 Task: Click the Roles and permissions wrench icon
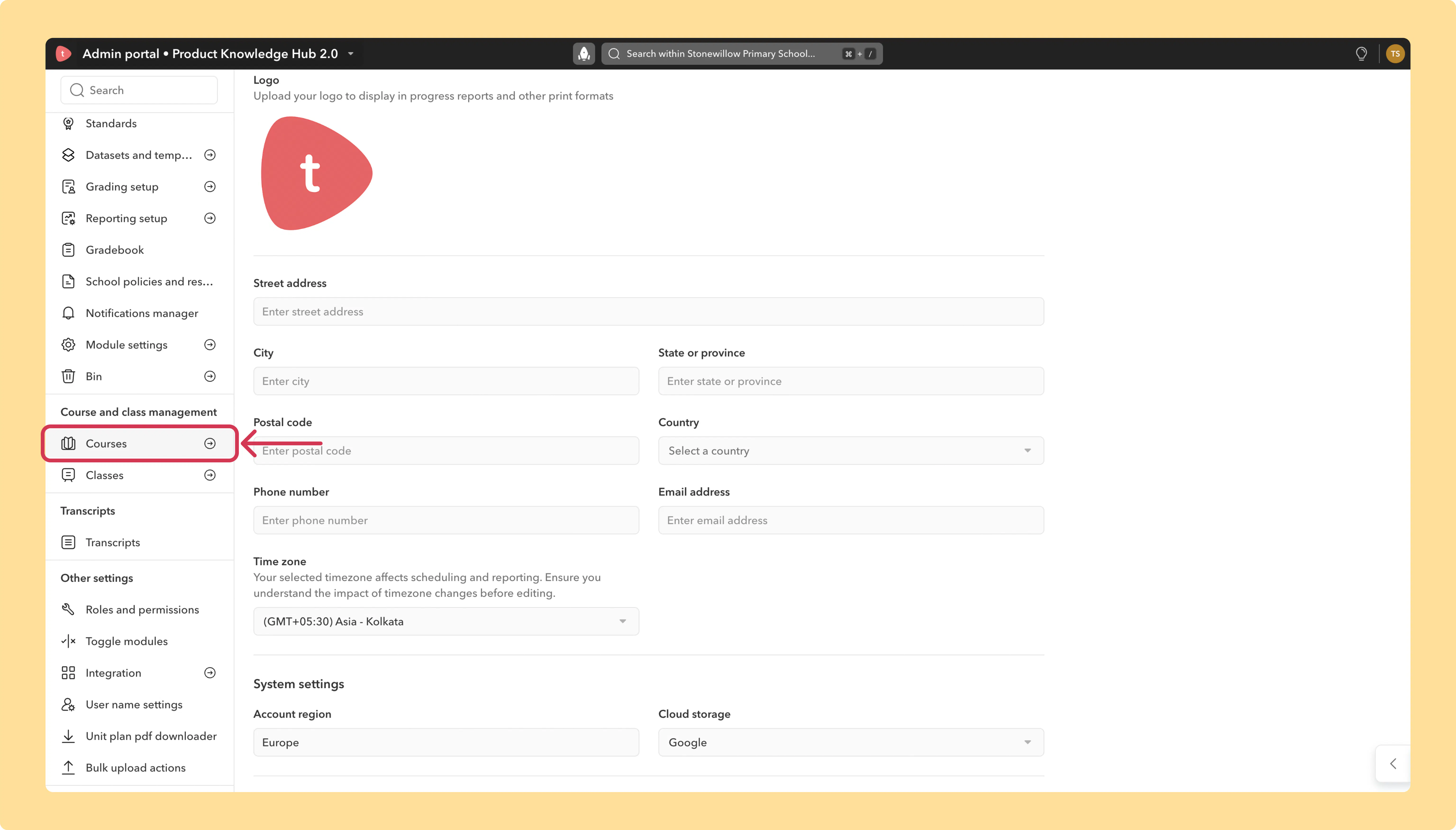pos(68,609)
